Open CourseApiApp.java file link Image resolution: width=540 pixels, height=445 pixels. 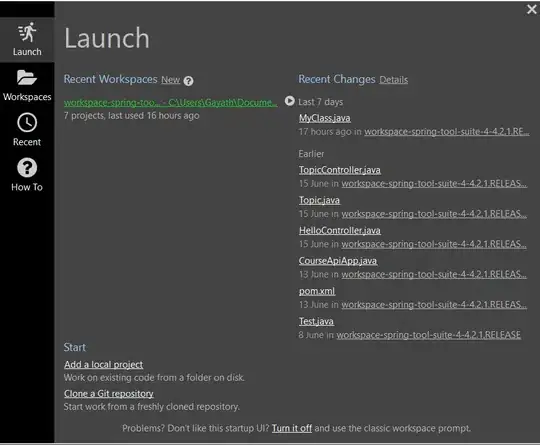coord(338,261)
